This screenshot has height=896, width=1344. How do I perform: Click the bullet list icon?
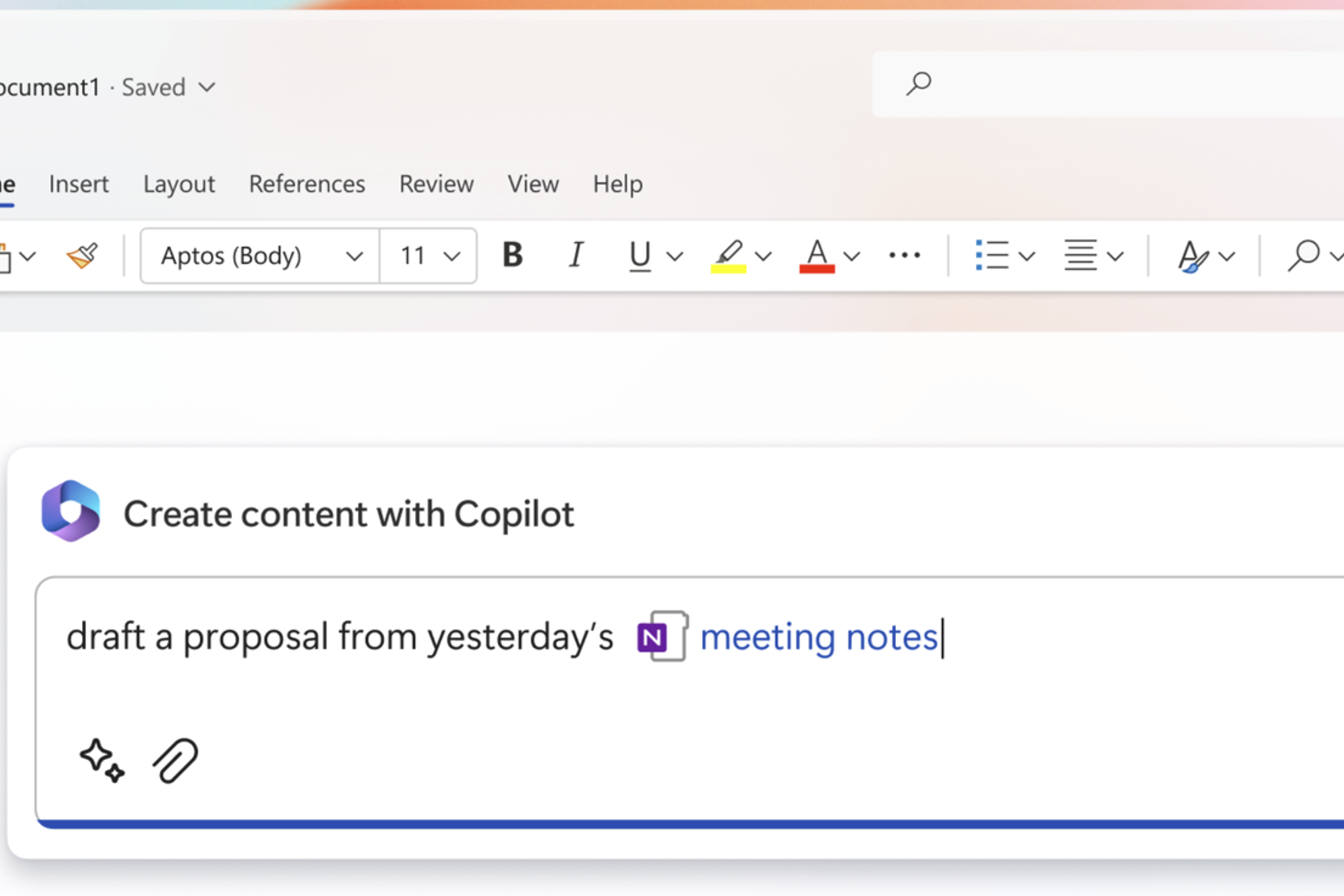992,255
